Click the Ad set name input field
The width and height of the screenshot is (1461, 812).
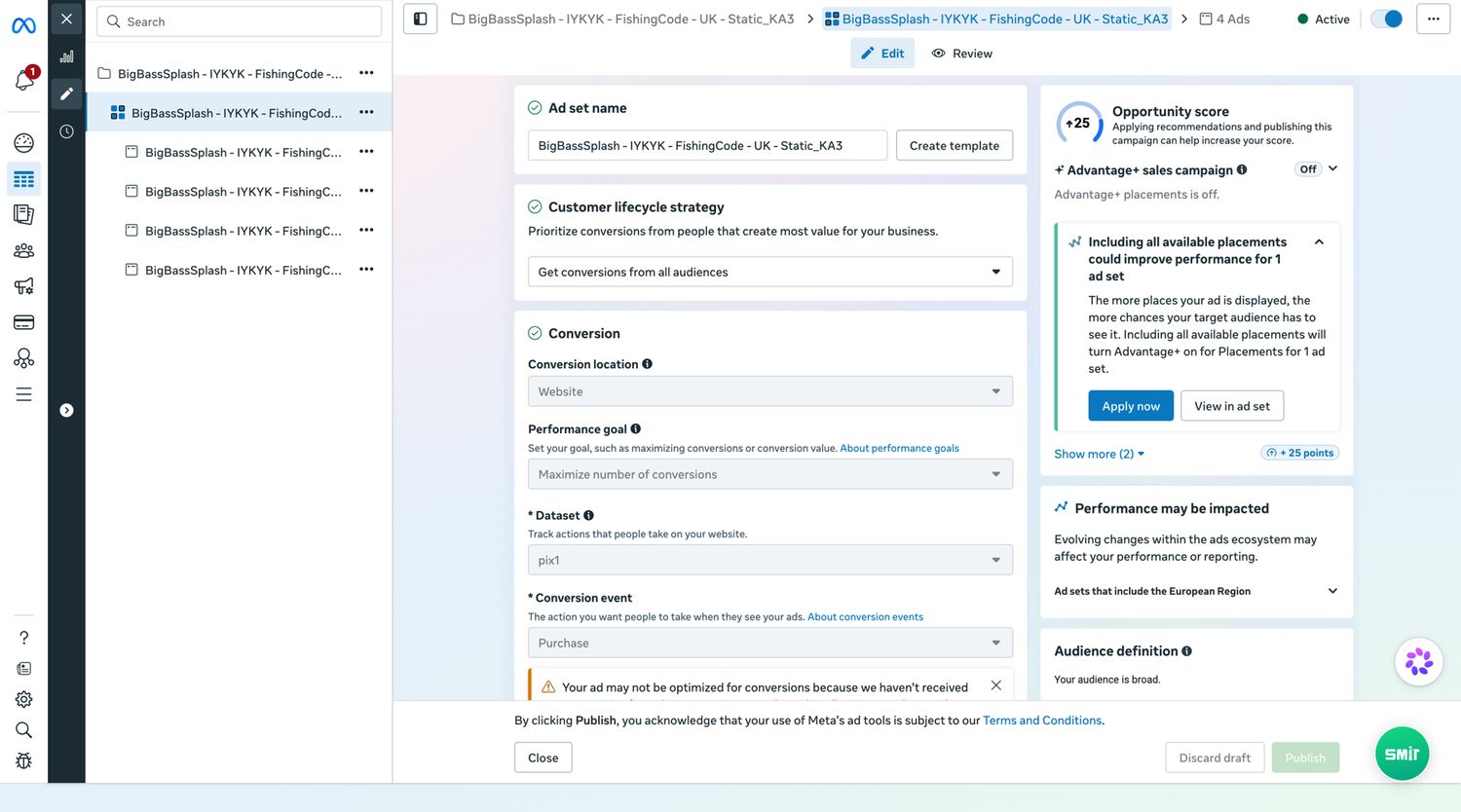[707, 145]
